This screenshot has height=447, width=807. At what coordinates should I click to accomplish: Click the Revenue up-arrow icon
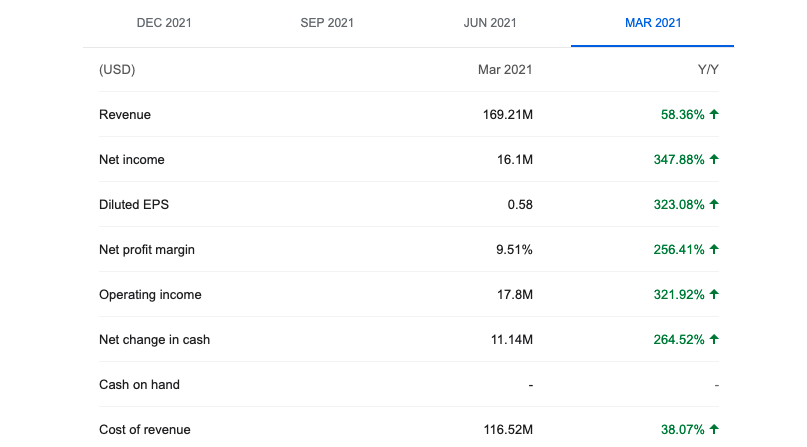pos(714,114)
